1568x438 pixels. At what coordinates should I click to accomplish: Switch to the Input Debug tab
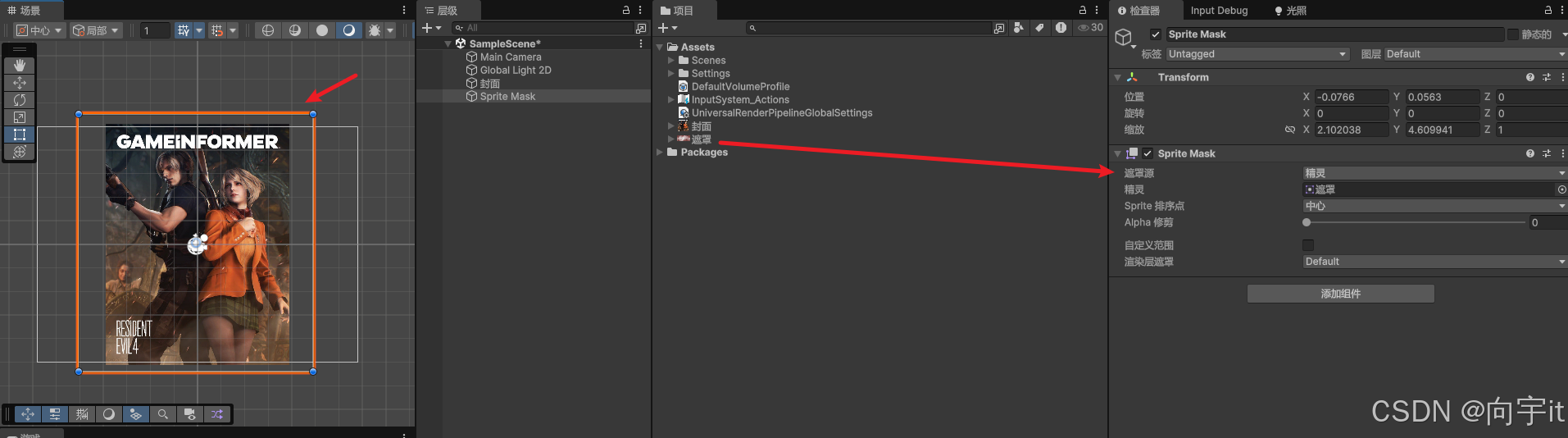[x=1219, y=11]
